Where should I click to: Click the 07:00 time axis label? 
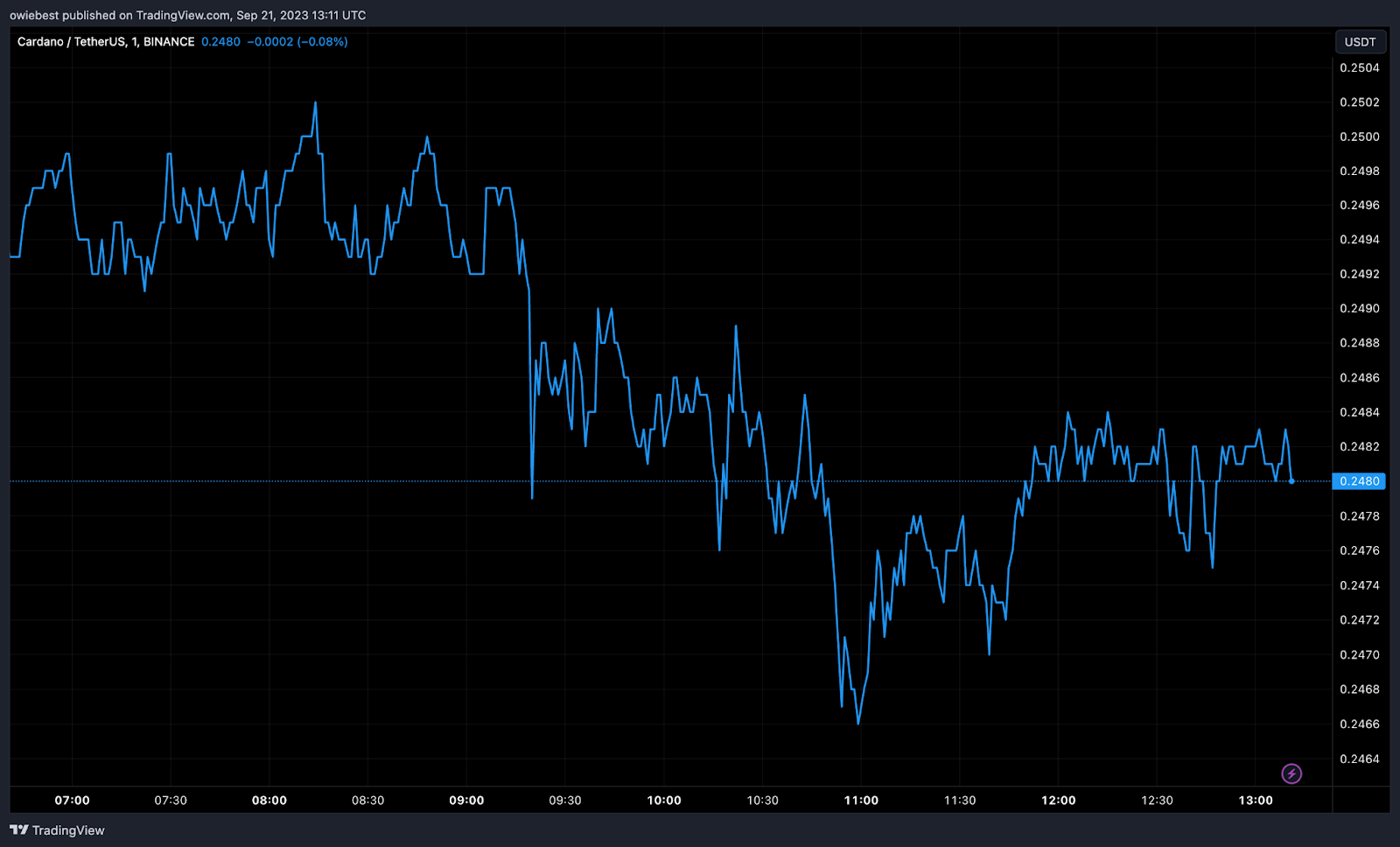tap(72, 801)
